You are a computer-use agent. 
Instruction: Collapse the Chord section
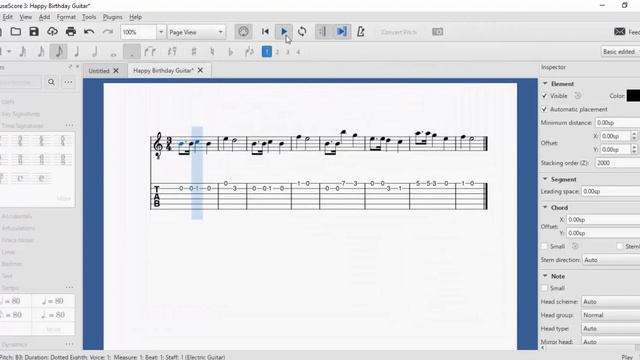tap(545, 207)
